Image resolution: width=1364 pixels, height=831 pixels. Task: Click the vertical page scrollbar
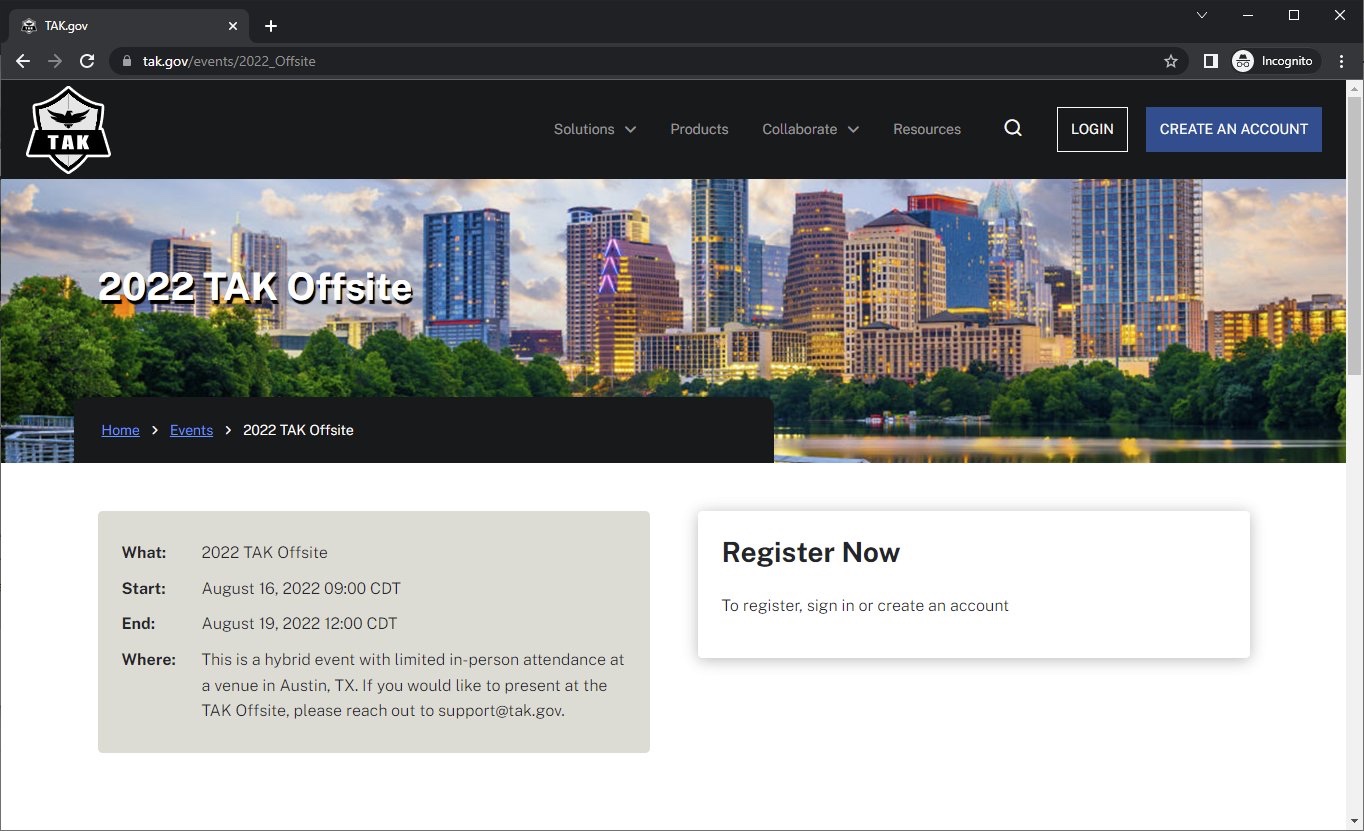pyautogui.click(x=1355, y=236)
